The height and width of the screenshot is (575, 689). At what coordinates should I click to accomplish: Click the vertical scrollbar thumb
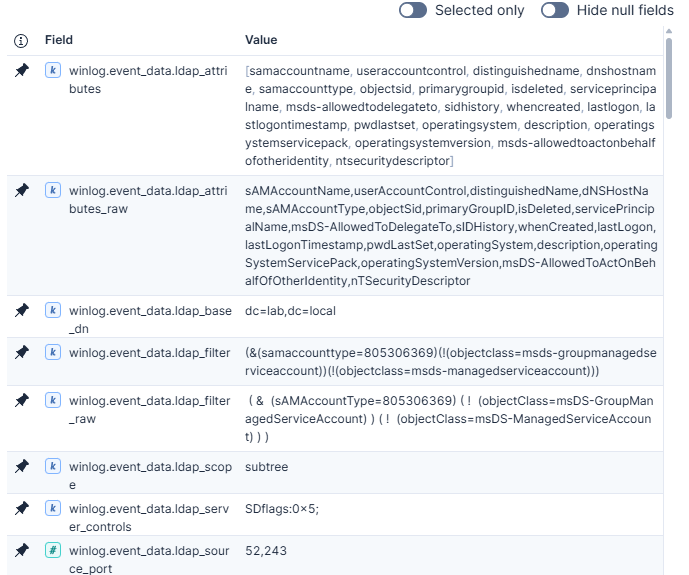(669, 78)
